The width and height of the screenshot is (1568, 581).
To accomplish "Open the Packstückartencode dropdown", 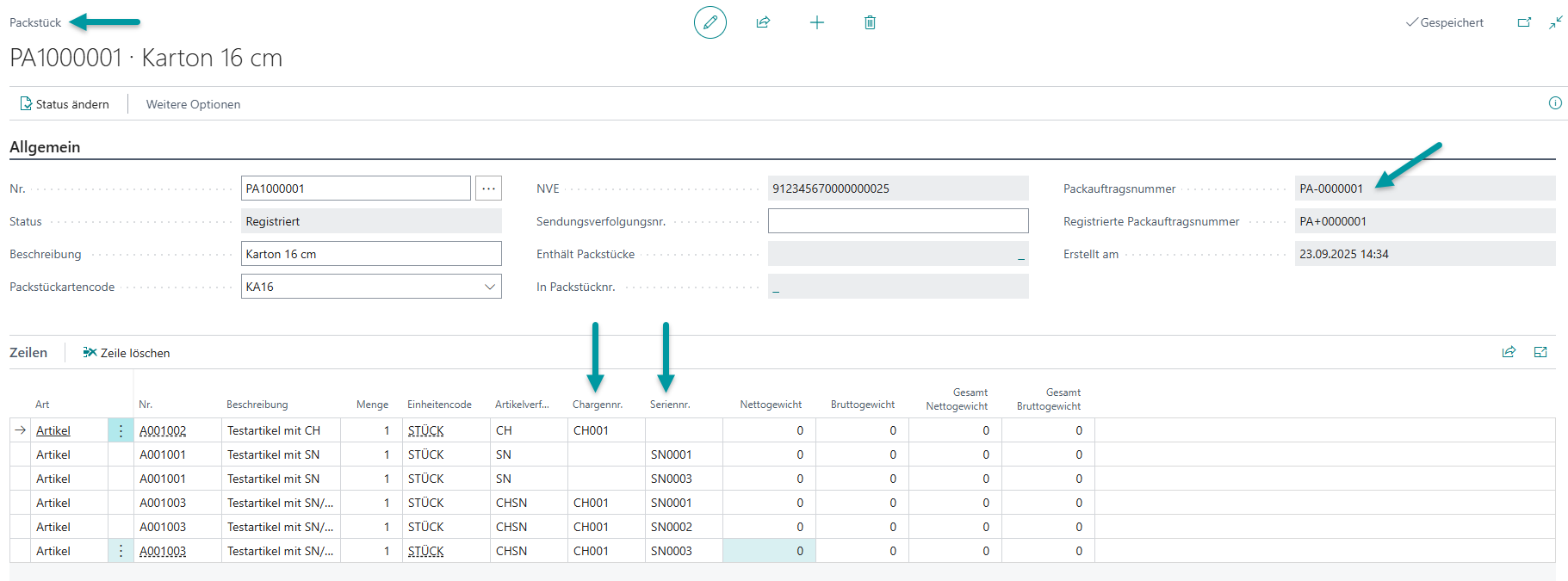I will pyautogui.click(x=490, y=287).
